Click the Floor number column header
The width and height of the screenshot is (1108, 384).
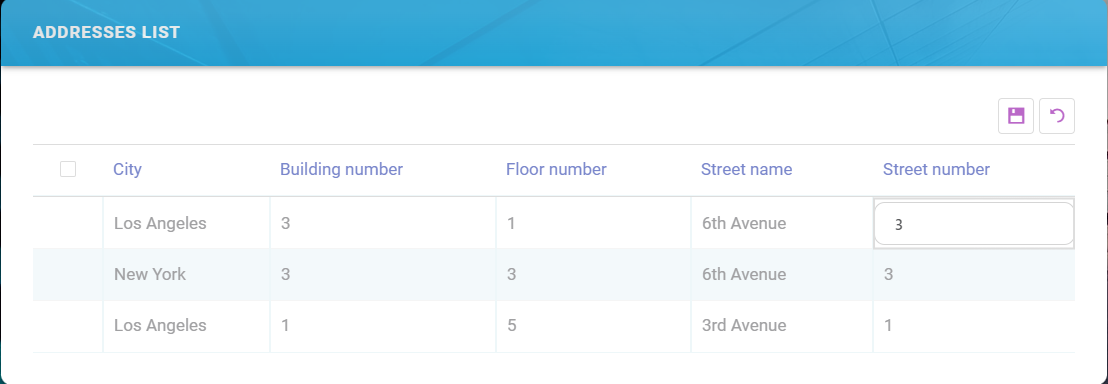[x=556, y=170]
